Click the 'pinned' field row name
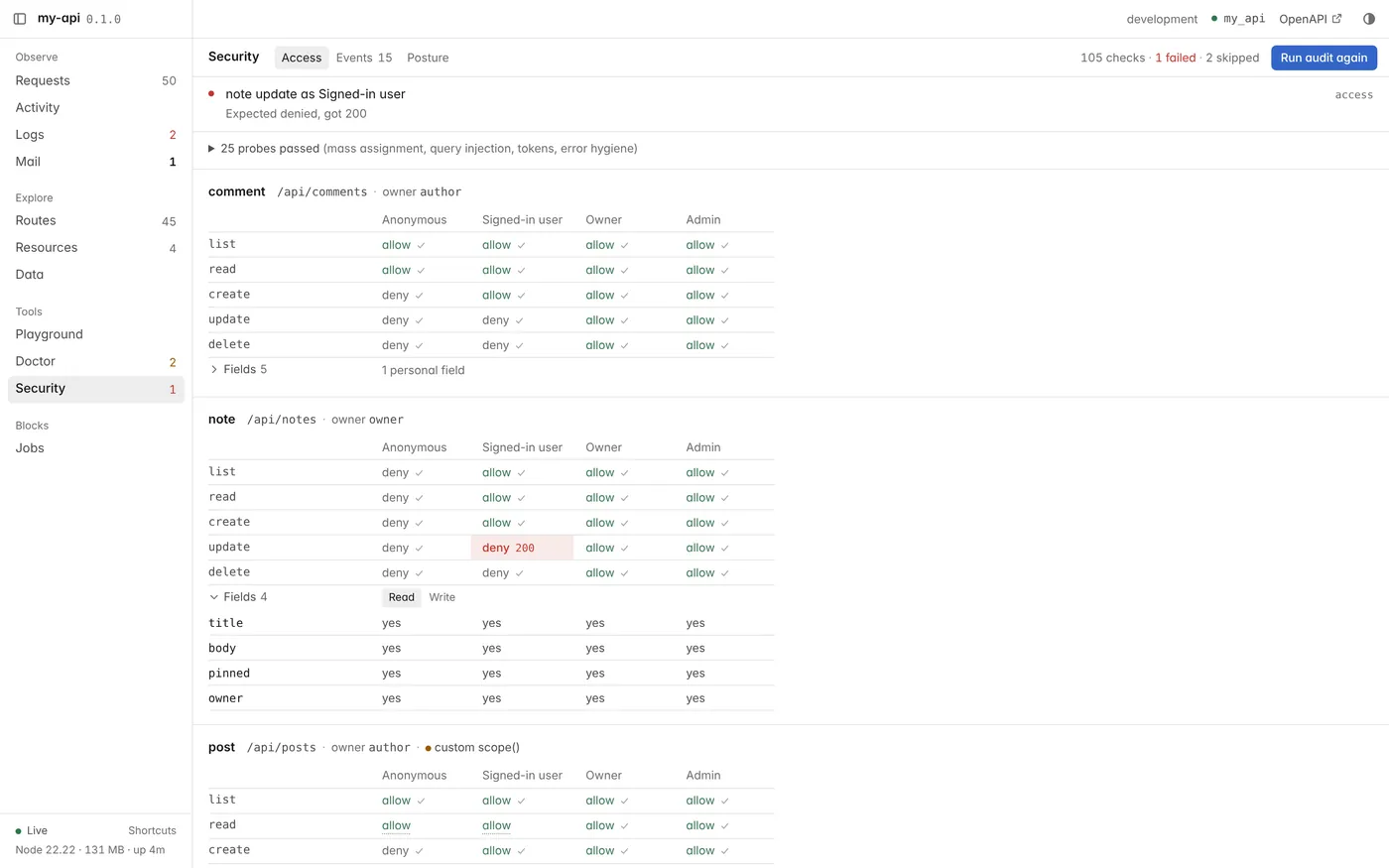 coord(229,673)
